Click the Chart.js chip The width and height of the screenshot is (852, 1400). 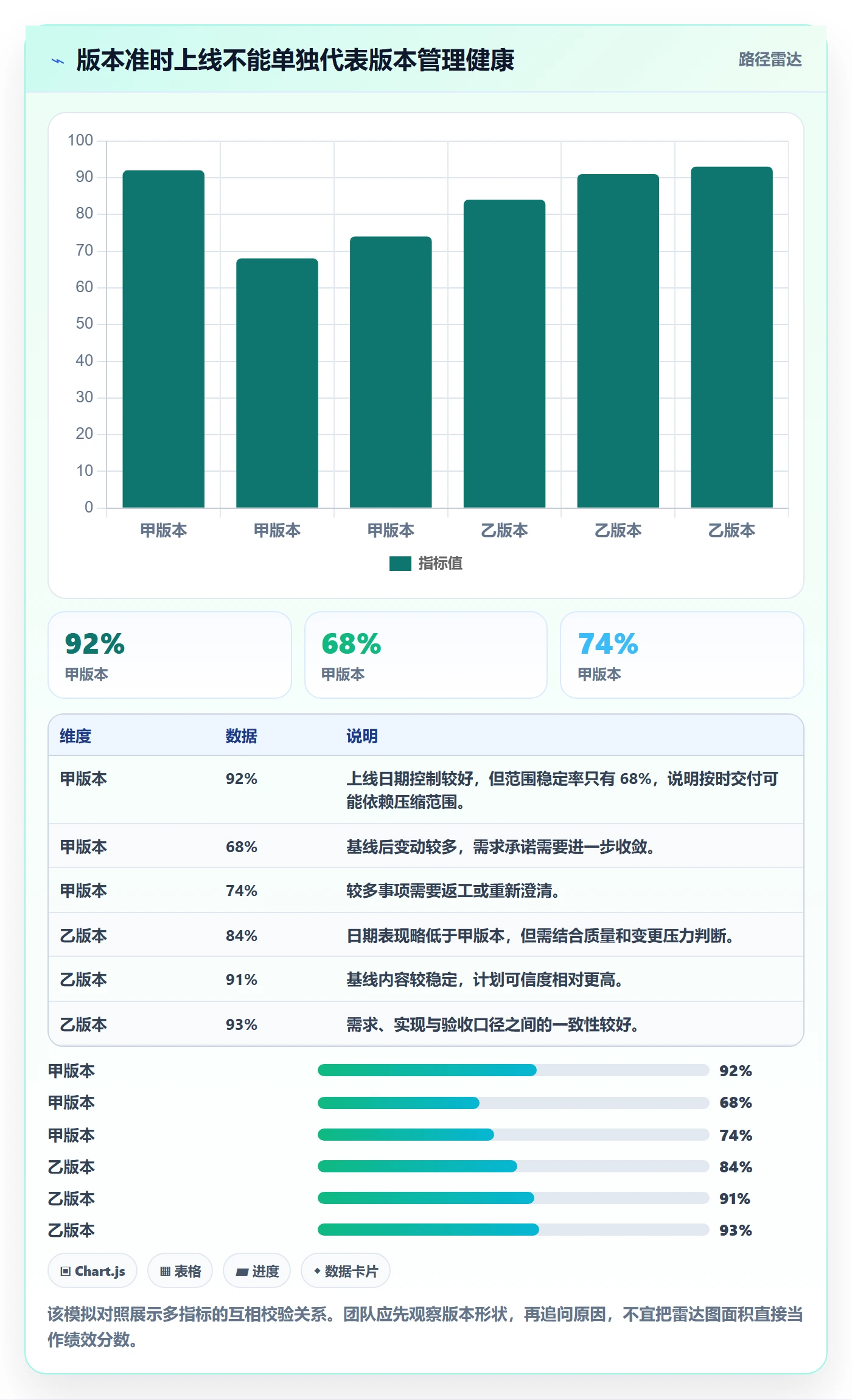(x=93, y=1271)
